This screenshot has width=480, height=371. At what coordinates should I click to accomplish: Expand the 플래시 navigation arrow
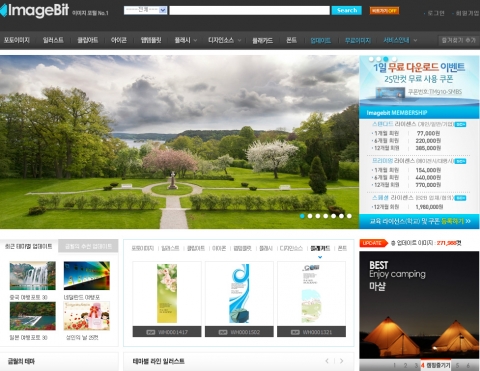coord(195,41)
